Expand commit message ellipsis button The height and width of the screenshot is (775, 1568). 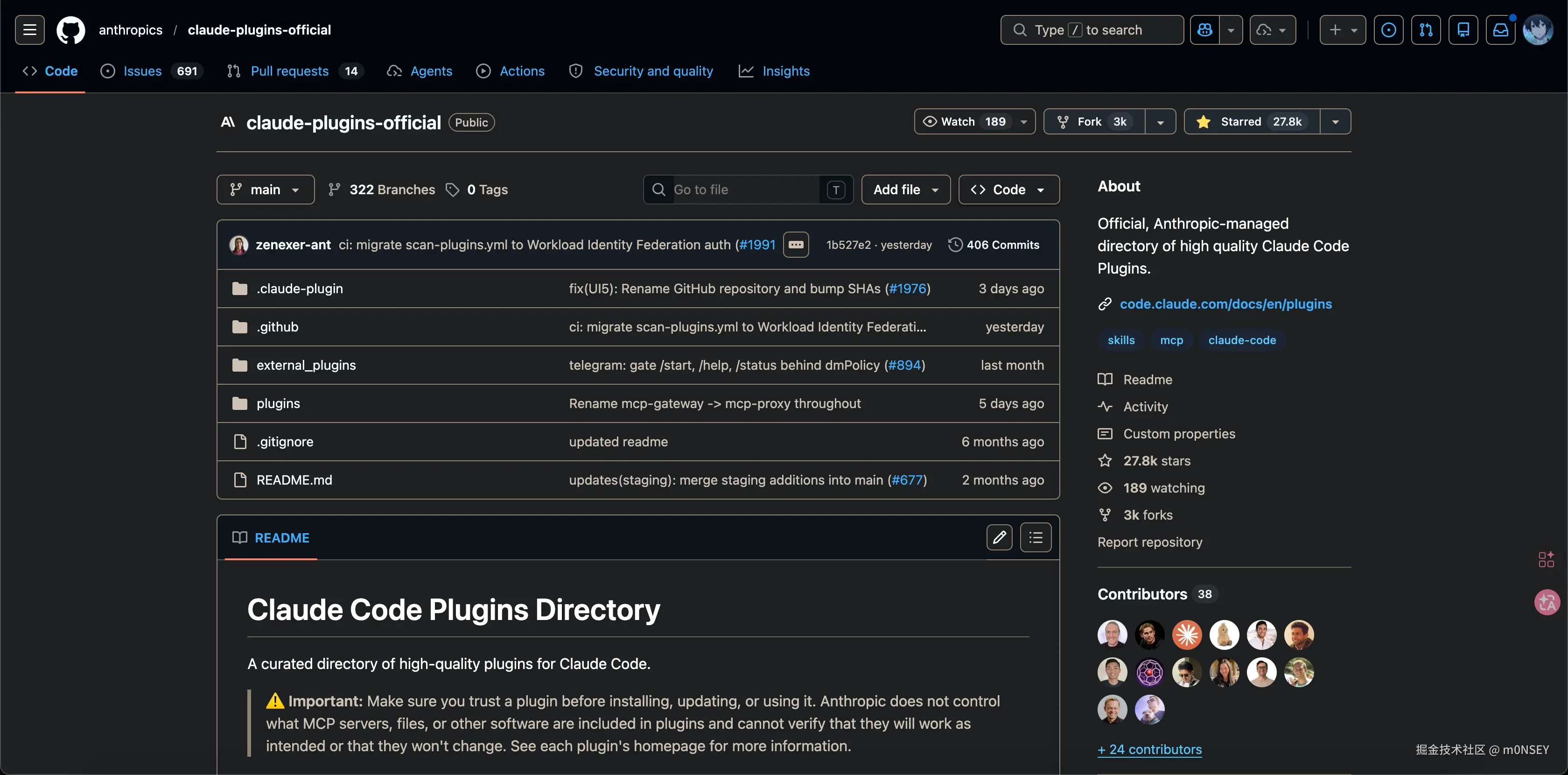click(796, 245)
